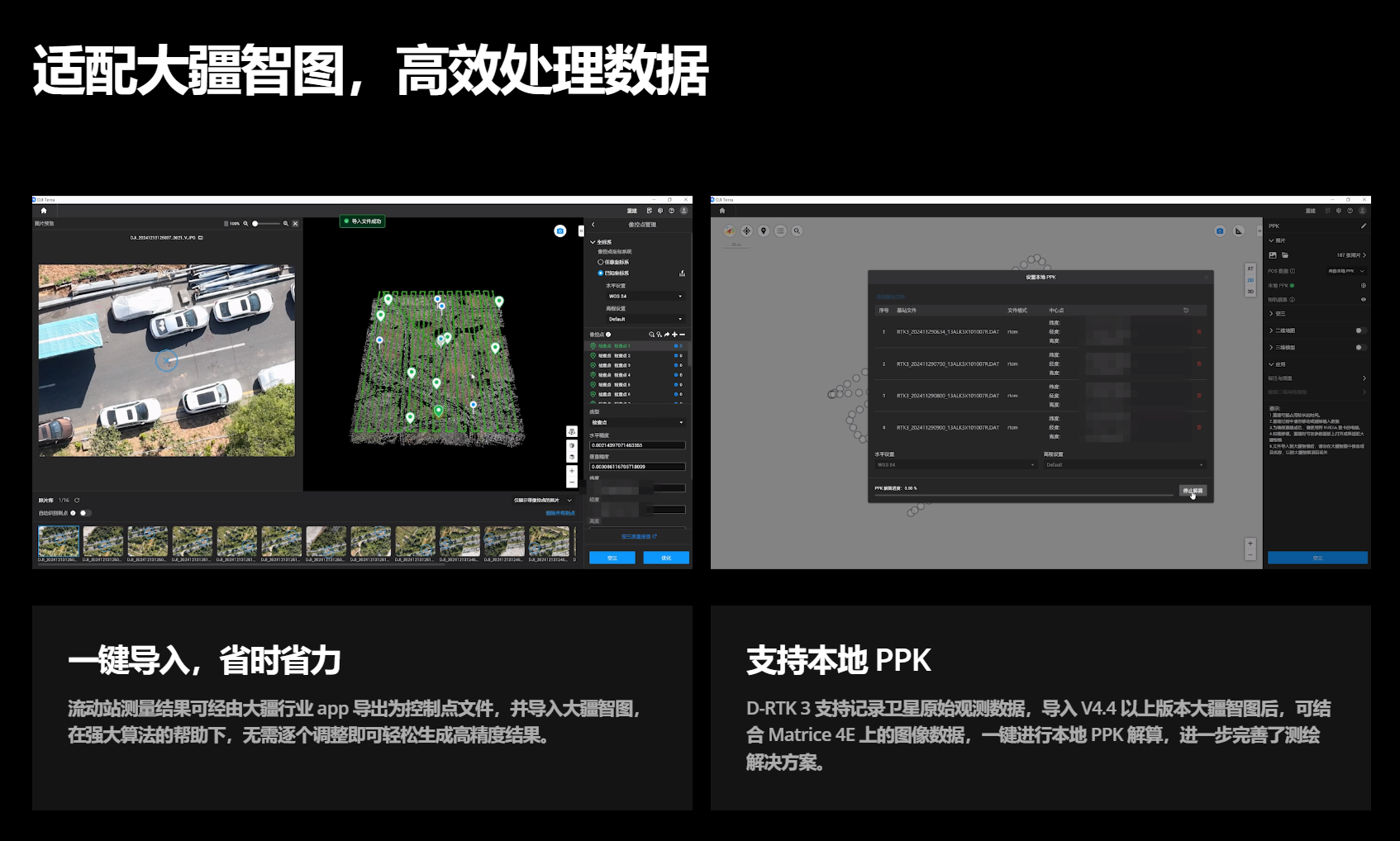Refresh the photo library next to 1/16
This screenshot has width=1400, height=841.
77,501
